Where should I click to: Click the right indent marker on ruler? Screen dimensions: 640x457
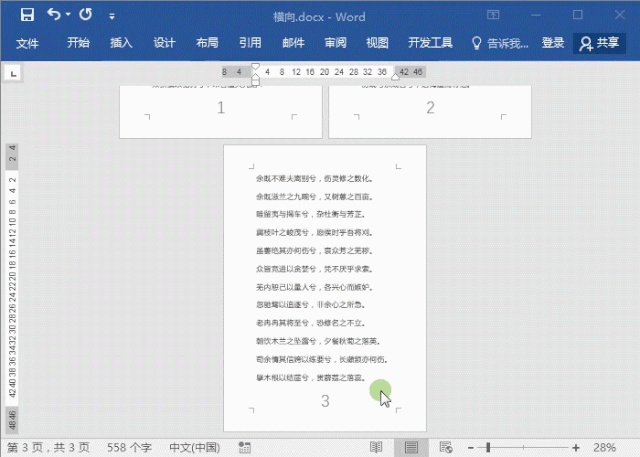[x=395, y=77]
